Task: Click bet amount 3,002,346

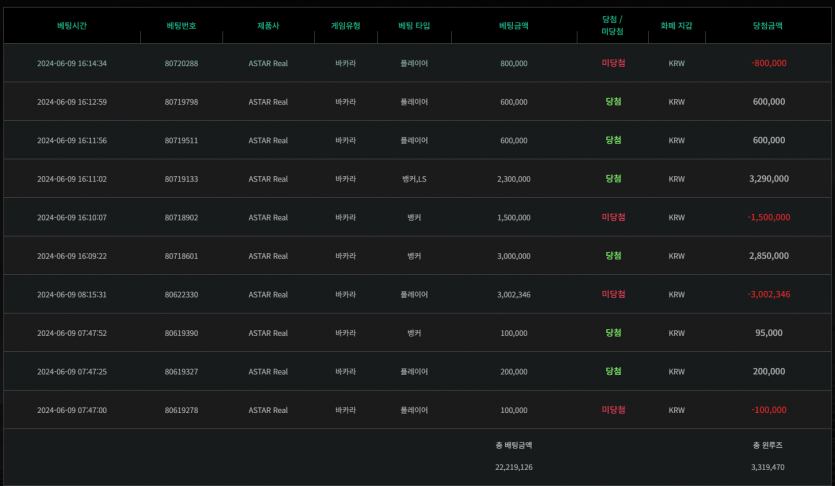Action: (x=514, y=294)
